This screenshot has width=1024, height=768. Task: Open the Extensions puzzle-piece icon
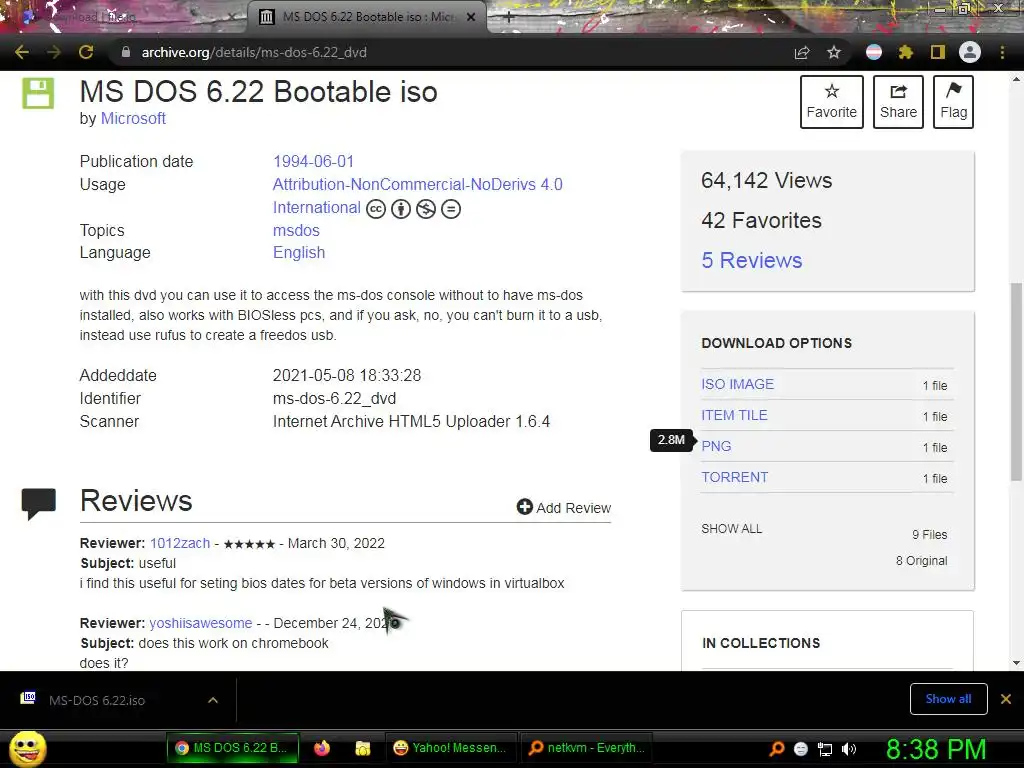905,52
